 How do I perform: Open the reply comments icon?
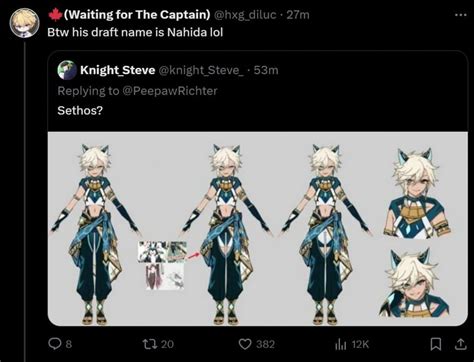click(54, 344)
